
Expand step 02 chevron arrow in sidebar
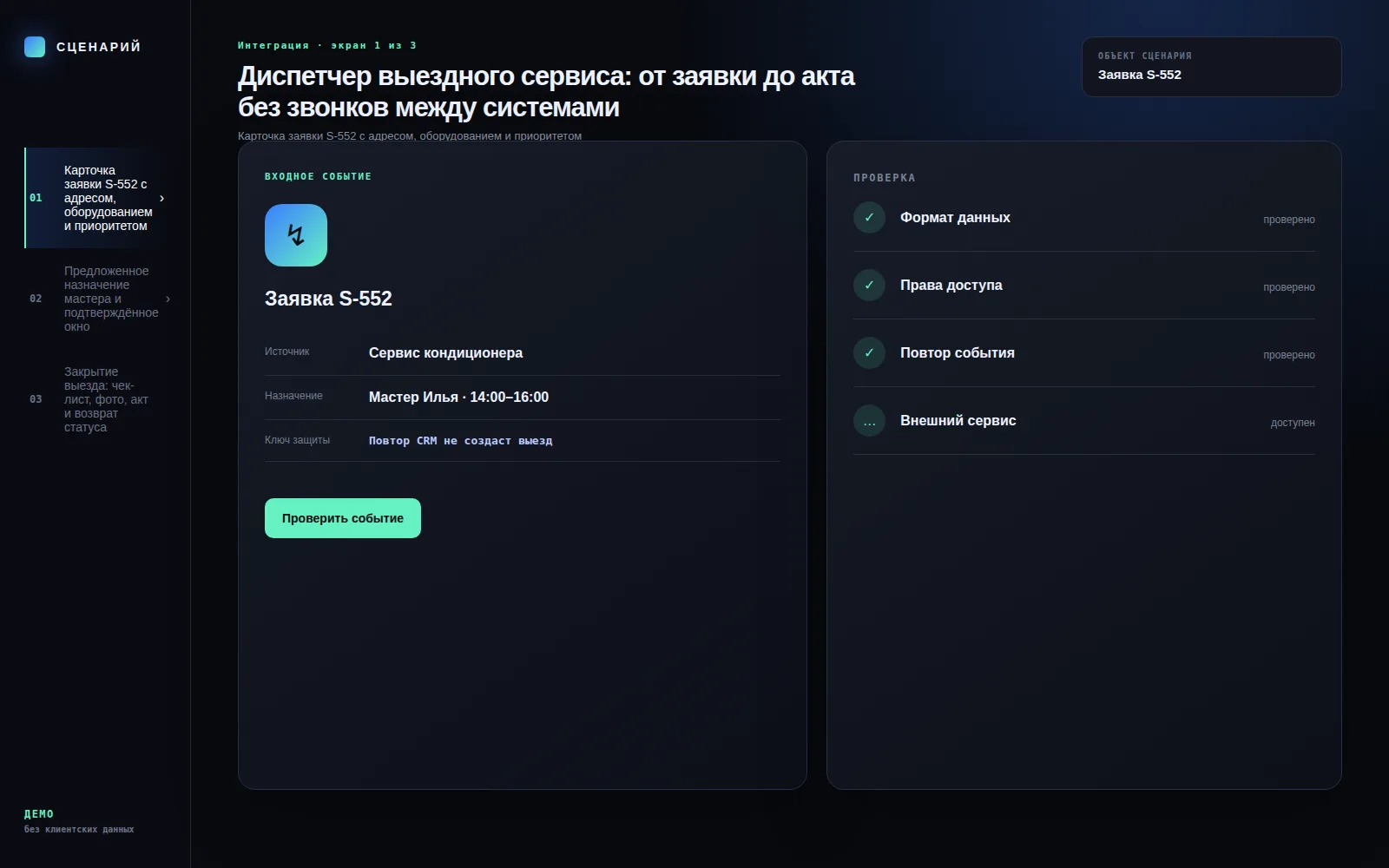click(168, 299)
